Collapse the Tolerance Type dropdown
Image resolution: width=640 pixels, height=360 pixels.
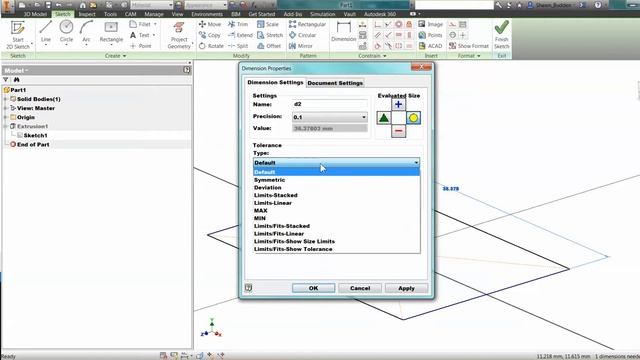point(416,162)
